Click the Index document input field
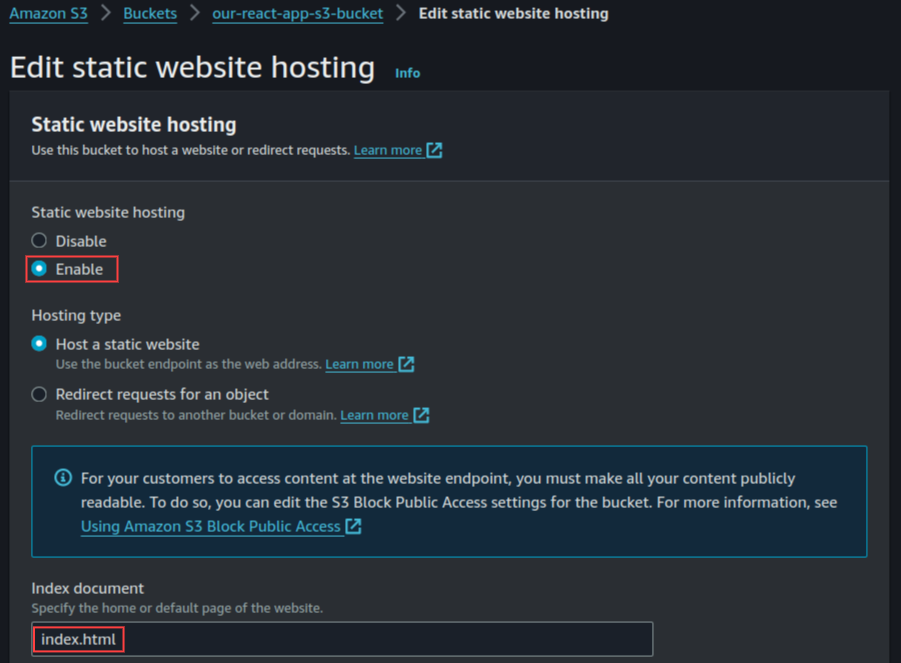This screenshot has height=663, width=901. coord(342,639)
